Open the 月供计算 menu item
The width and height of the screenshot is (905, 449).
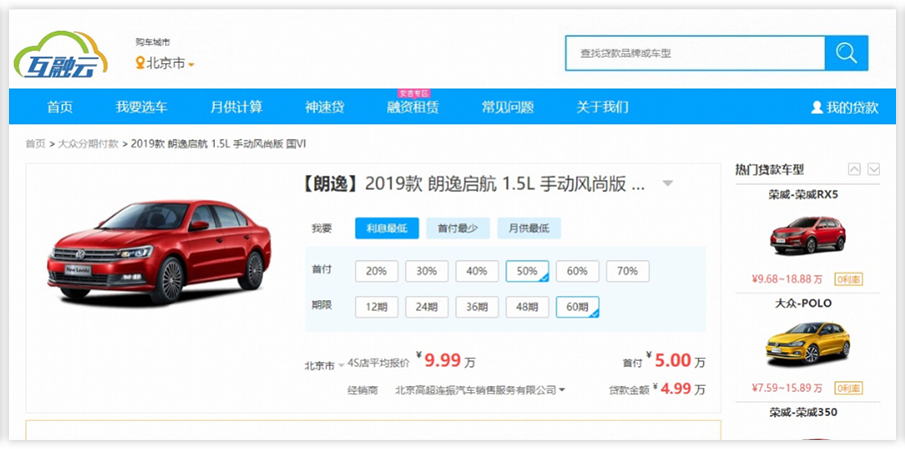point(236,107)
